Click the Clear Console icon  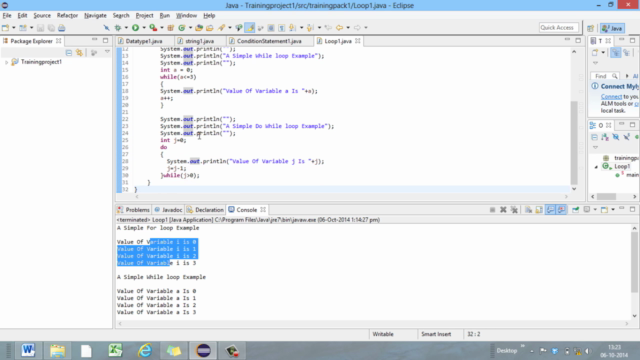(x=529, y=210)
